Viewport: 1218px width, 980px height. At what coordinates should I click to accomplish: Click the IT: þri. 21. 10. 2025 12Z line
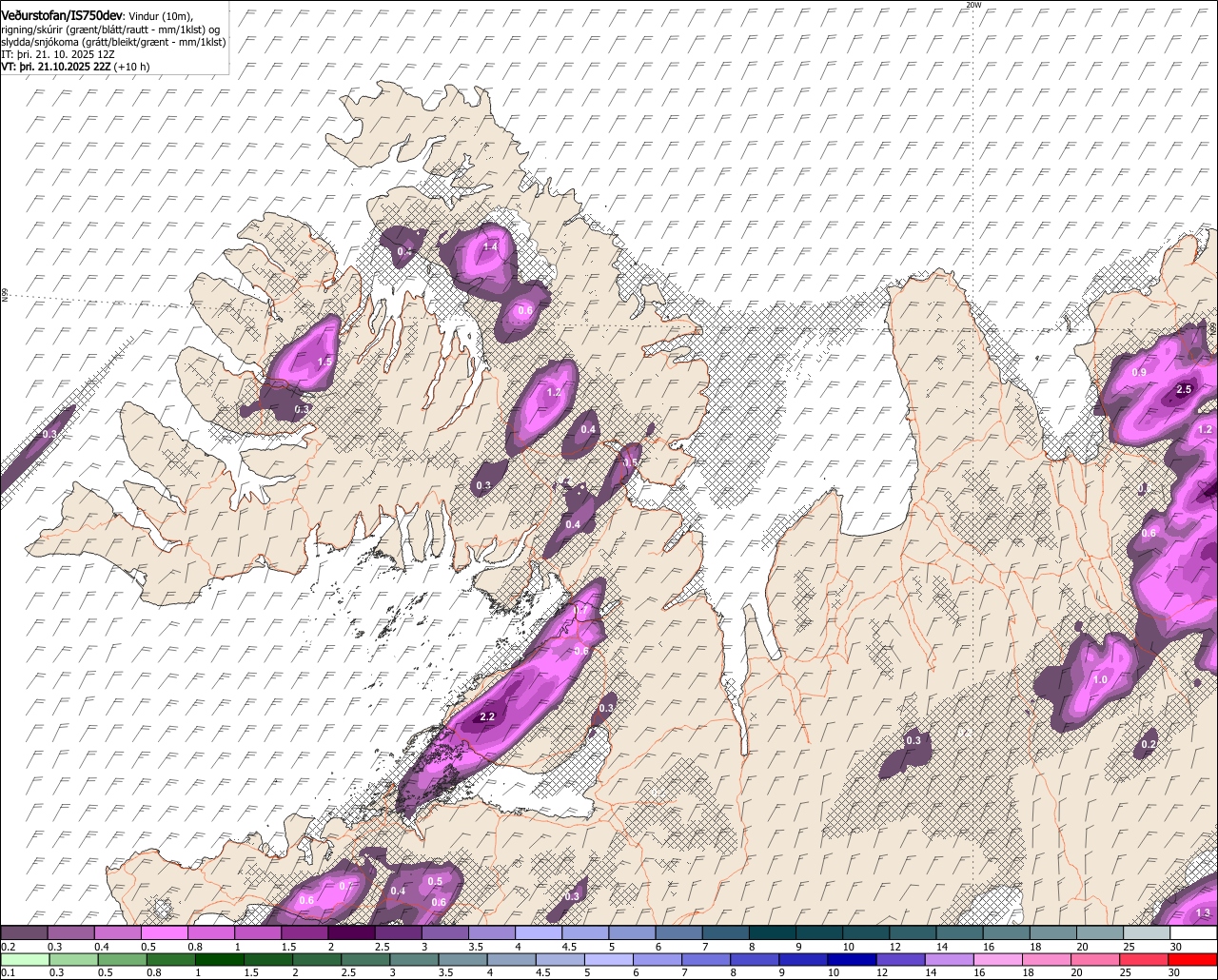[56, 55]
